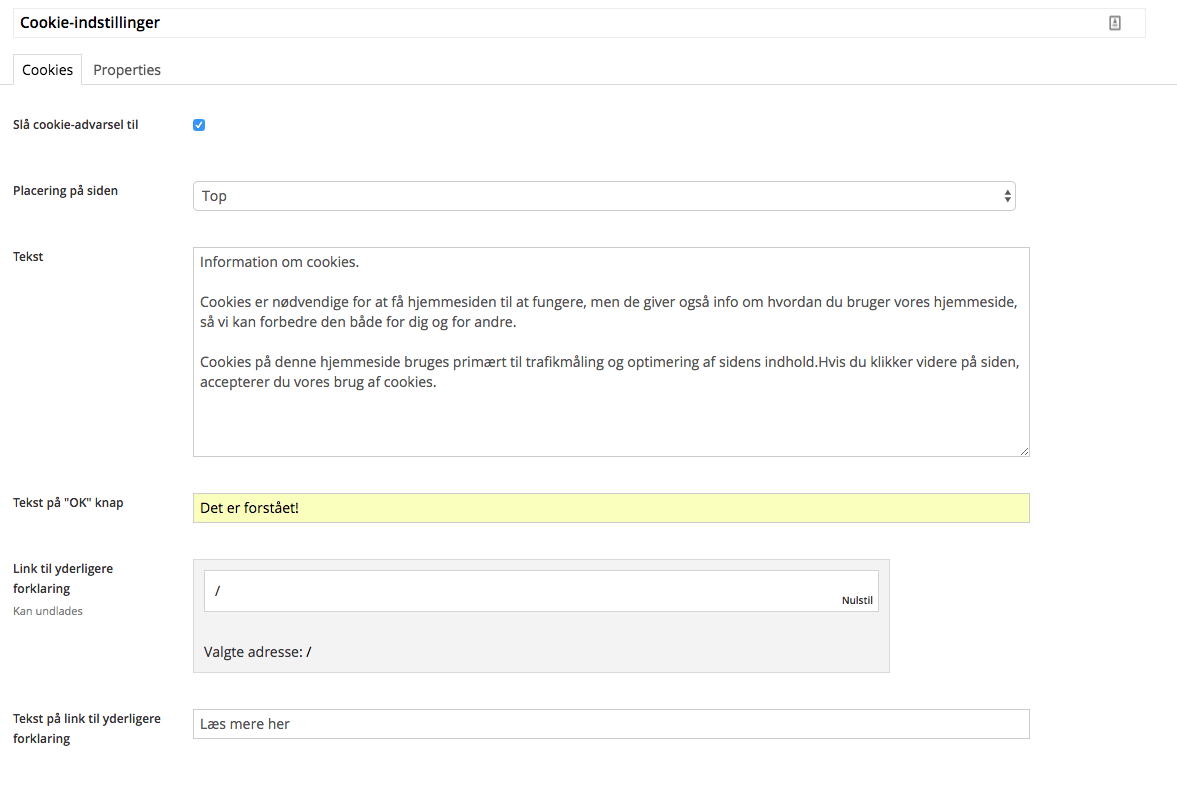Click the "Kan undlades" hint text
This screenshot has height=794, width=1177.
point(48,611)
